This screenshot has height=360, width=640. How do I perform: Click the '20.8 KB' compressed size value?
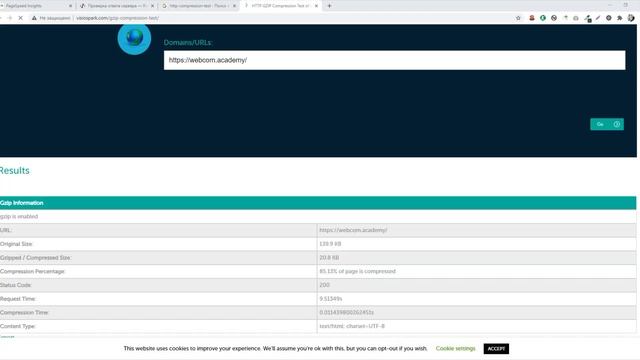click(329, 258)
